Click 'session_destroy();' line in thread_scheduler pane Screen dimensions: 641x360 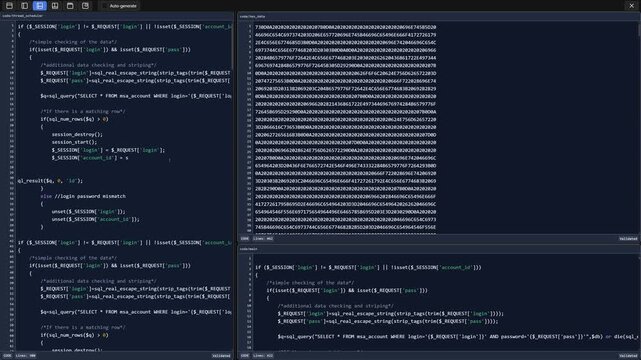pos(77,134)
